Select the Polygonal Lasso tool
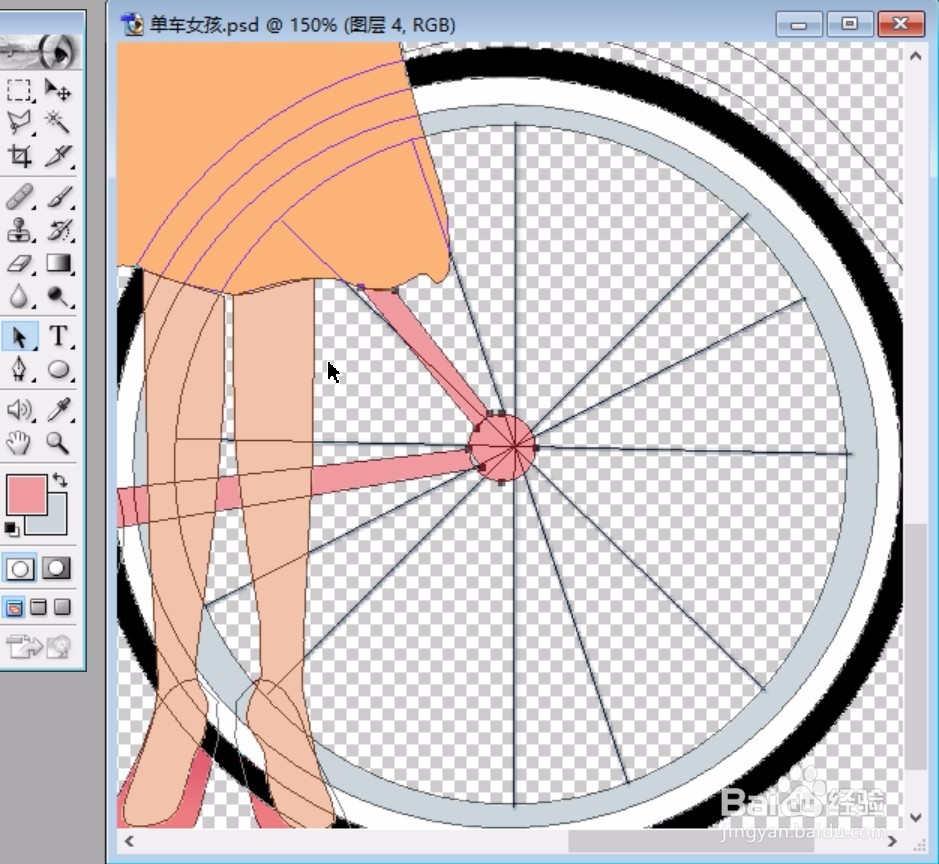 [19, 123]
